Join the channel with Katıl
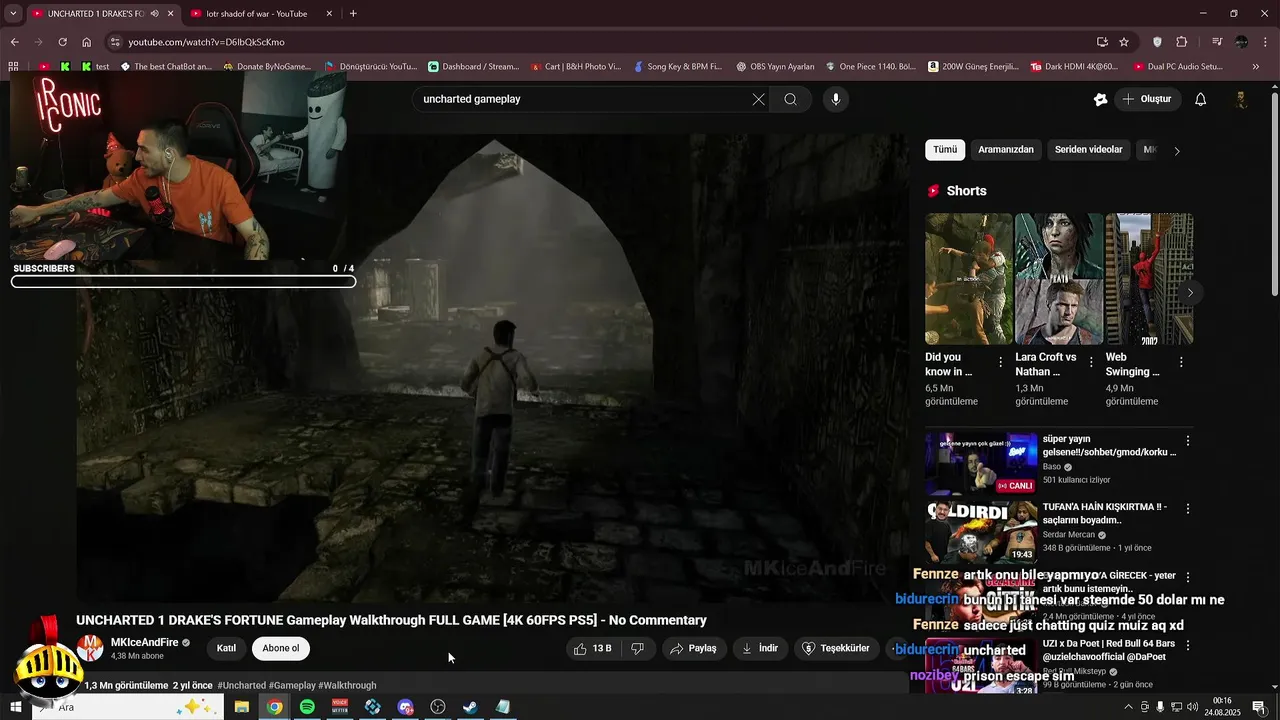 click(x=227, y=648)
